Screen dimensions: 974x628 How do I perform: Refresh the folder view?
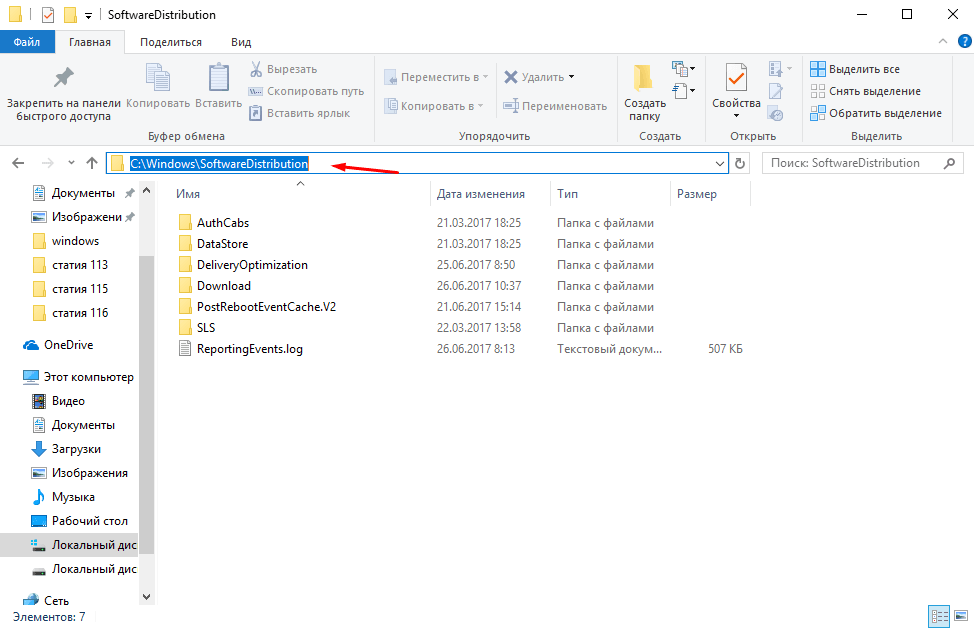pyautogui.click(x=740, y=163)
